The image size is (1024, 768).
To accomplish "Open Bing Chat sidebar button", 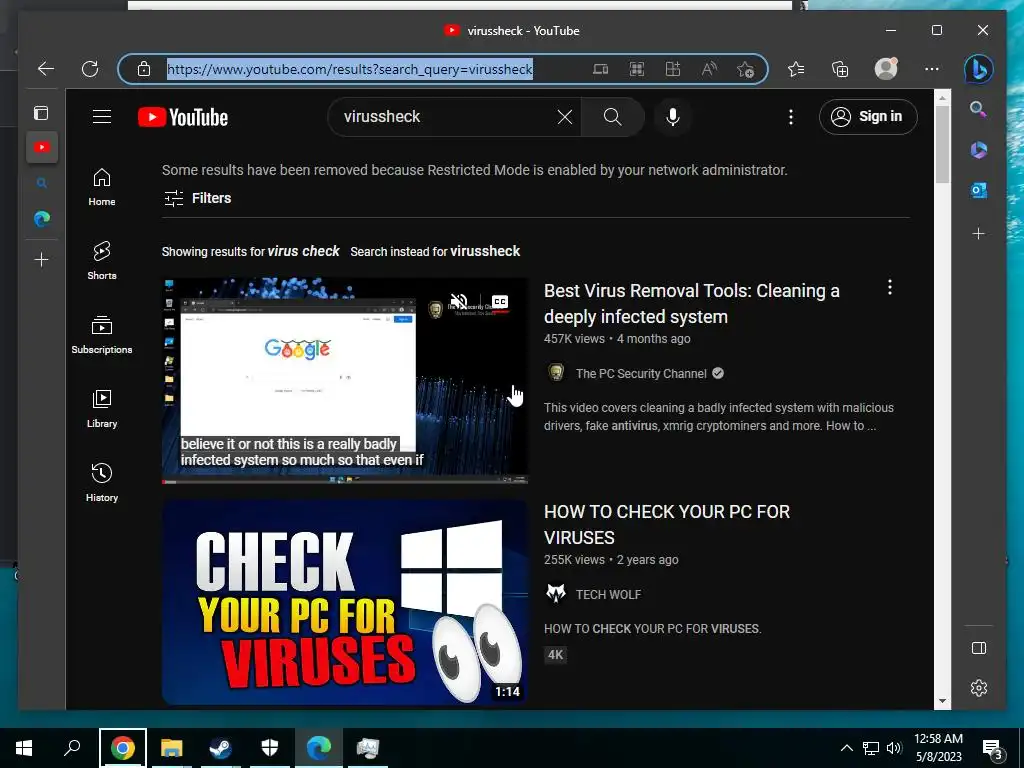I will coord(978,69).
